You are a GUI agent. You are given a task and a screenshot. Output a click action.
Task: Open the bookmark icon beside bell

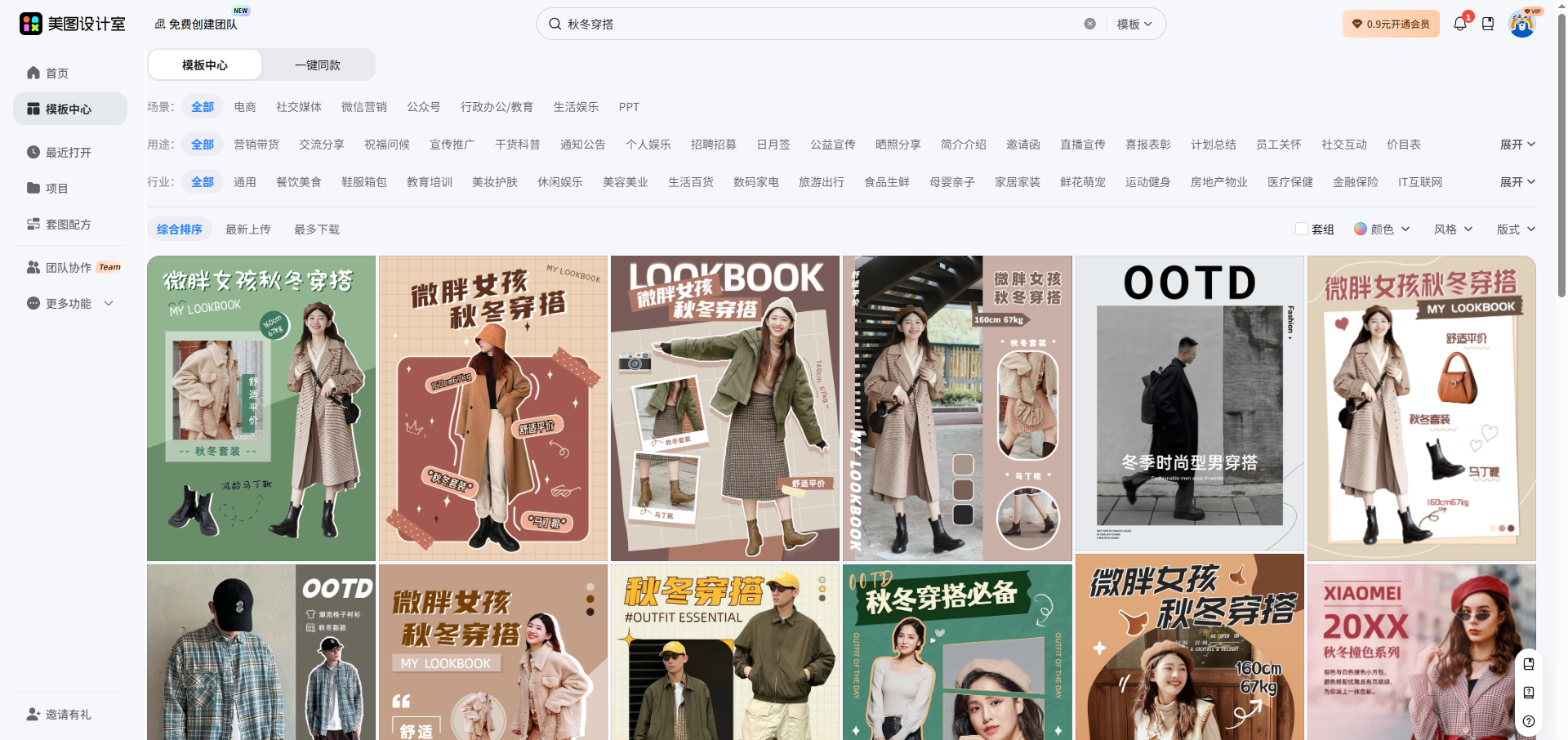(x=1488, y=24)
